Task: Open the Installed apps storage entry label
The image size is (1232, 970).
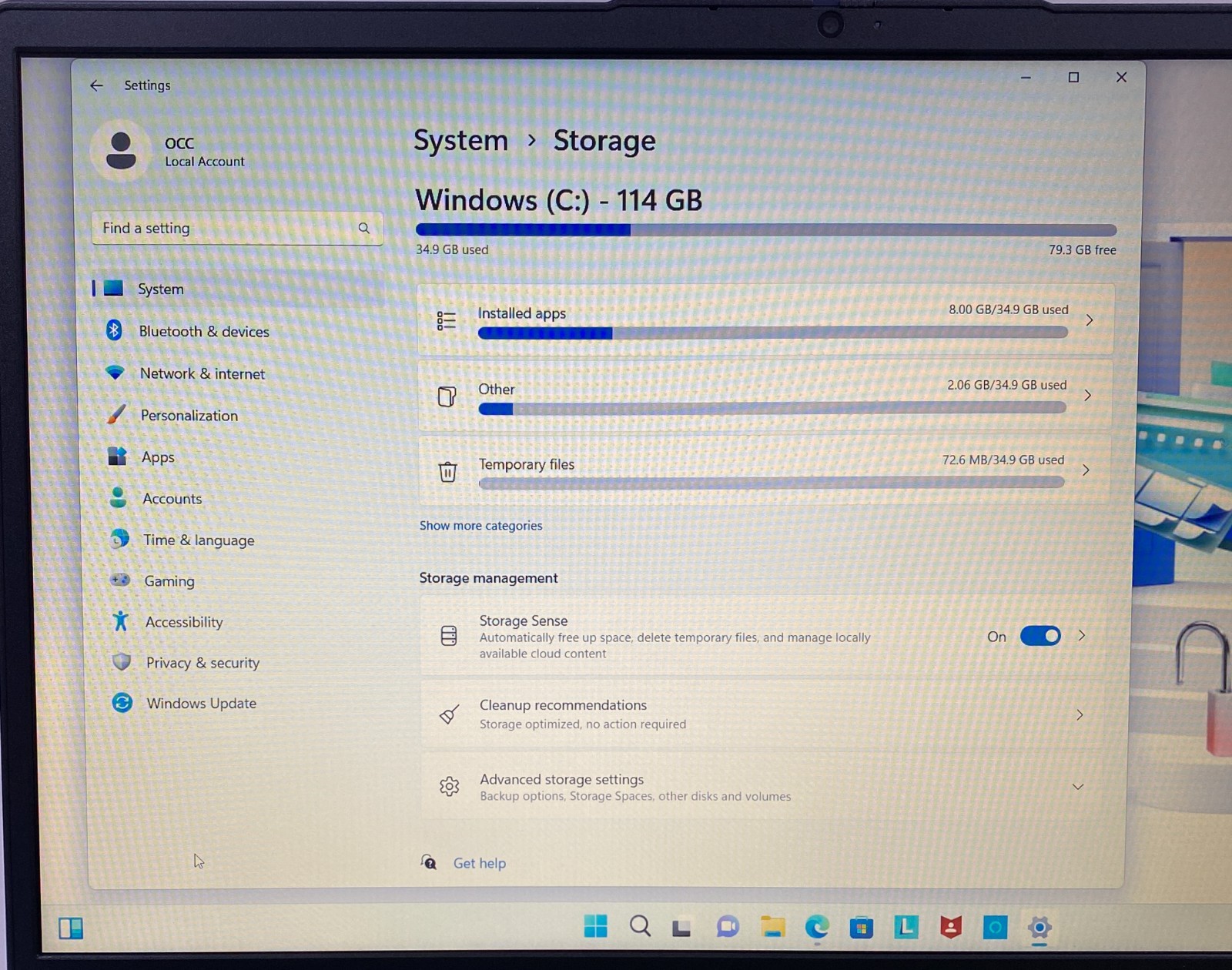Action: (x=521, y=313)
